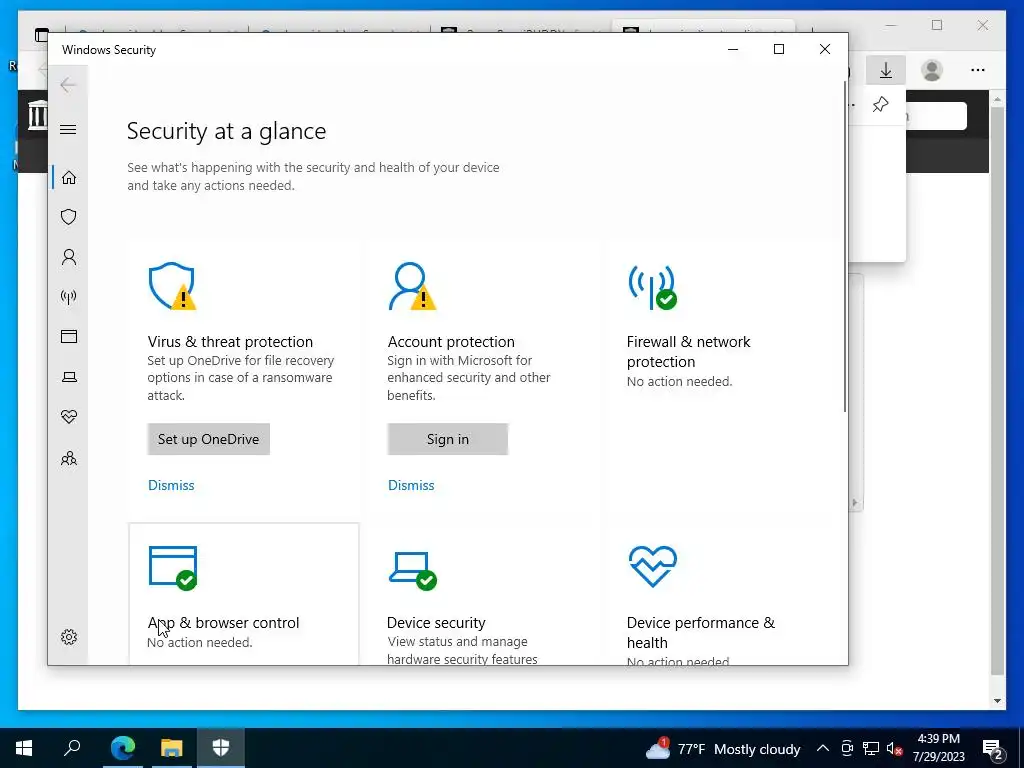Open the taskbar Search icon
Viewport: 1024px width, 768px height.
(72, 748)
